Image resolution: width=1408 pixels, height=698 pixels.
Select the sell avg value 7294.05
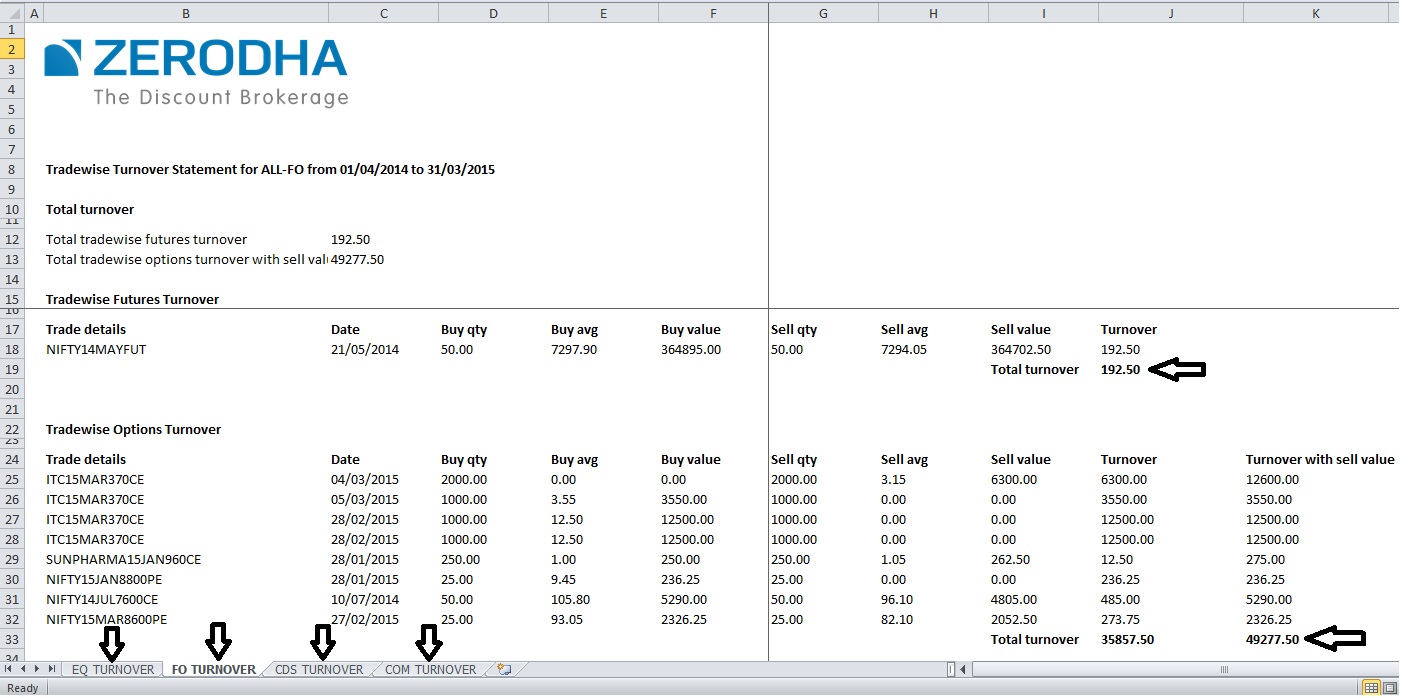tap(904, 349)
